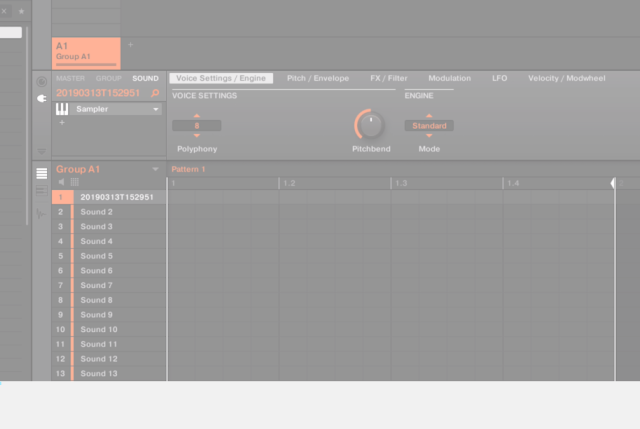Open Pitch / Envelope page
The image size is (640, 429).
point(318,78)
